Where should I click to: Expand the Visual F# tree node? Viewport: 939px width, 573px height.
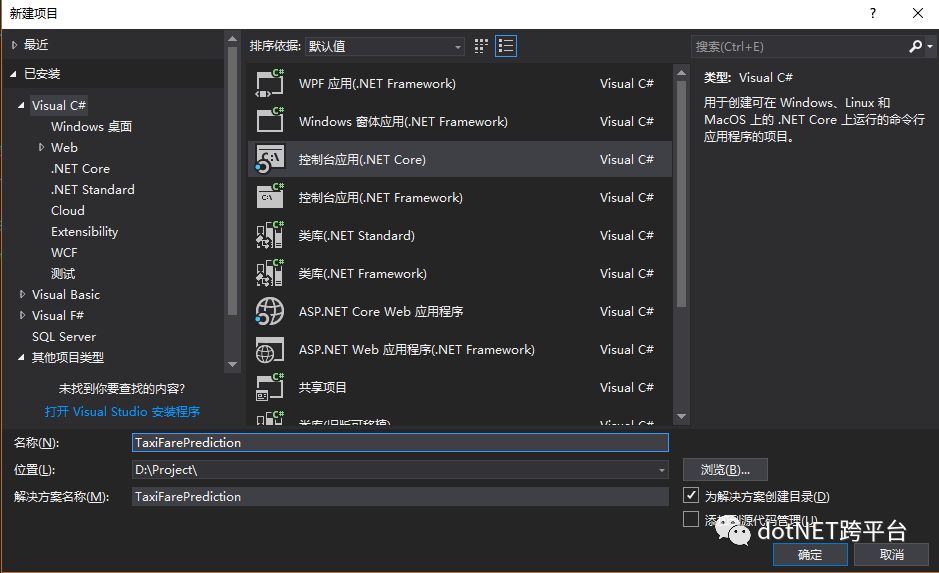point(22,315)
